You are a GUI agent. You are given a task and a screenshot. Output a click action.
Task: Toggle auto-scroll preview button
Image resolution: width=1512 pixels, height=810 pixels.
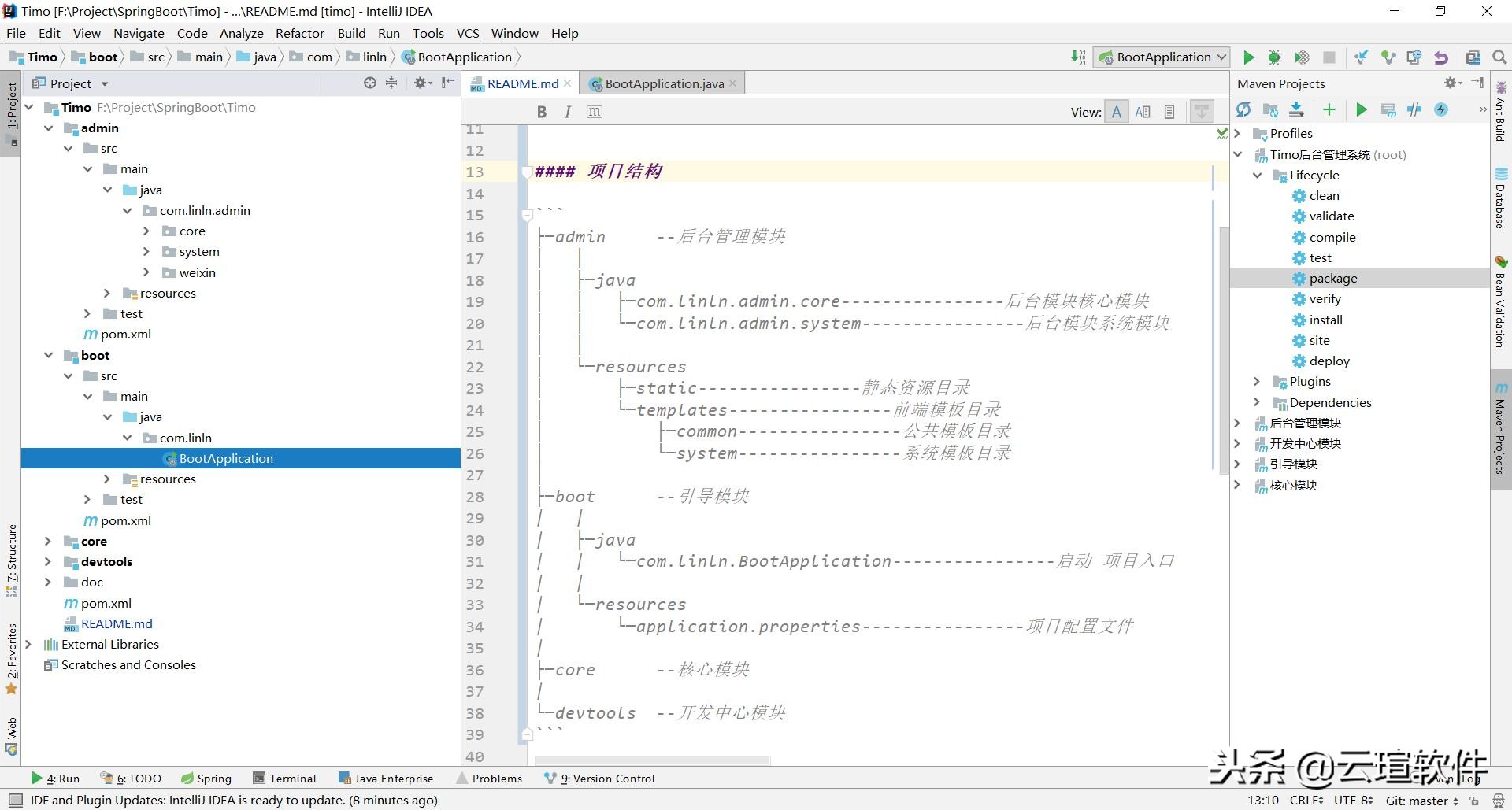[x=1202, y=112]
